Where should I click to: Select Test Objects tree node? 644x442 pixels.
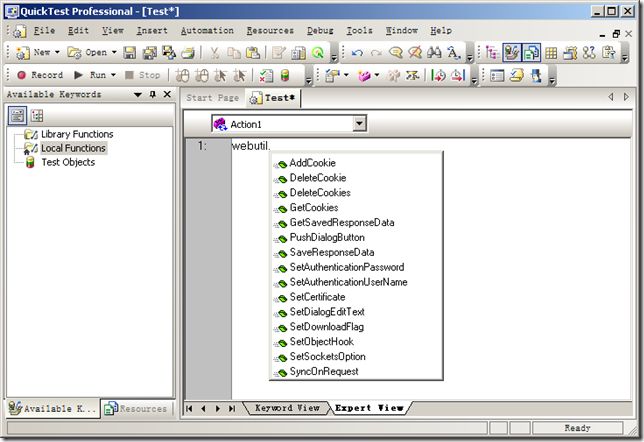(68, 162)
